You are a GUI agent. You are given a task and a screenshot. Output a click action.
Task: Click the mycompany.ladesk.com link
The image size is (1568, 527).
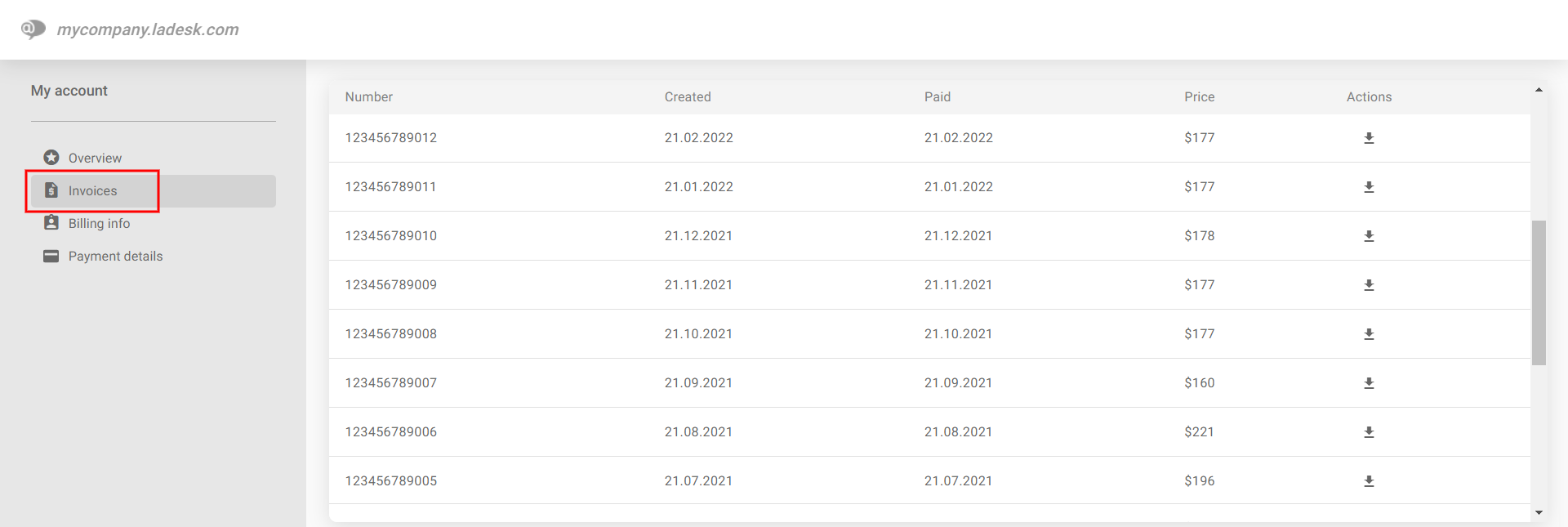[x=147, y=29]
